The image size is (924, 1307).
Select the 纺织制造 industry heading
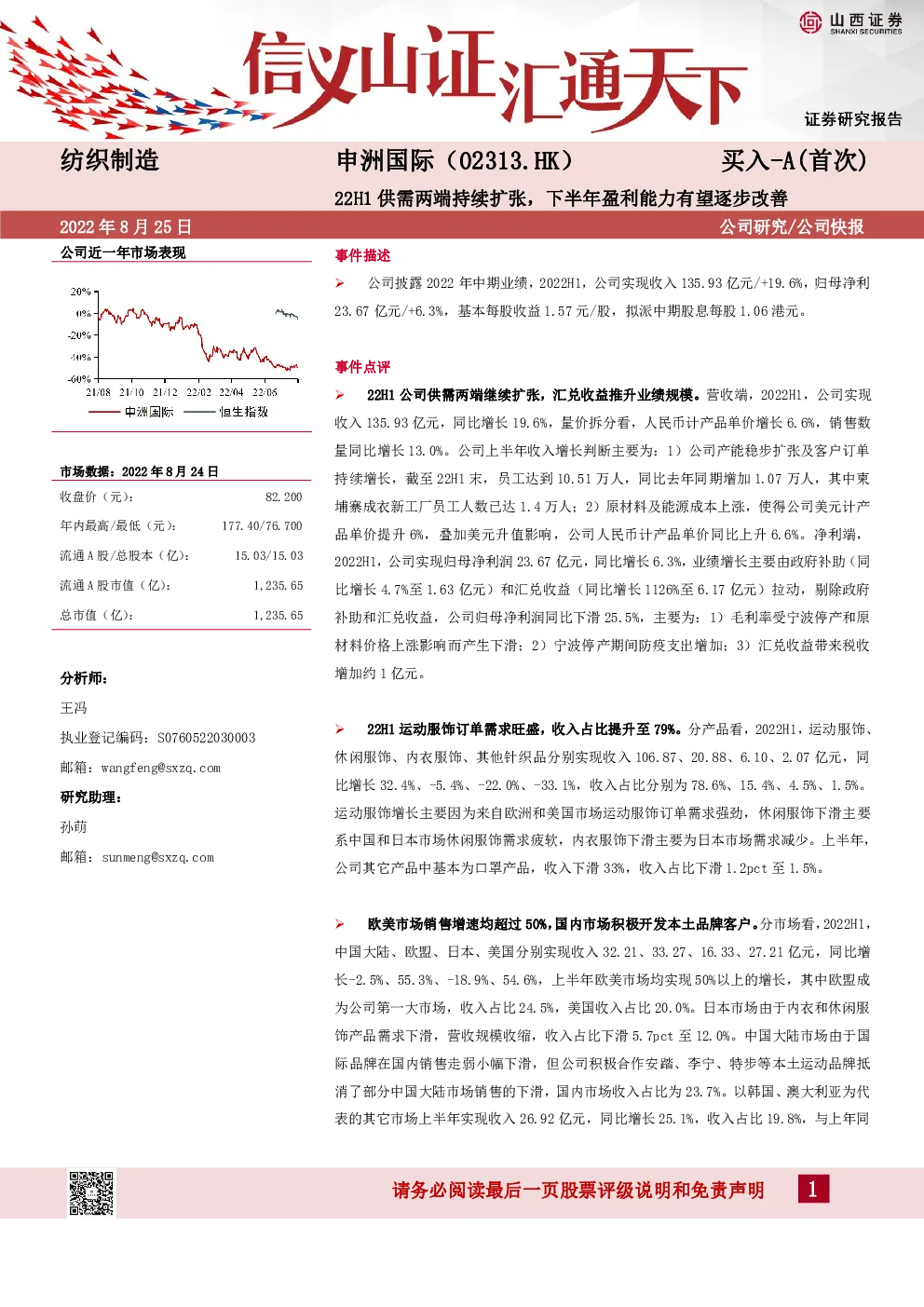(x=110, y=160)
